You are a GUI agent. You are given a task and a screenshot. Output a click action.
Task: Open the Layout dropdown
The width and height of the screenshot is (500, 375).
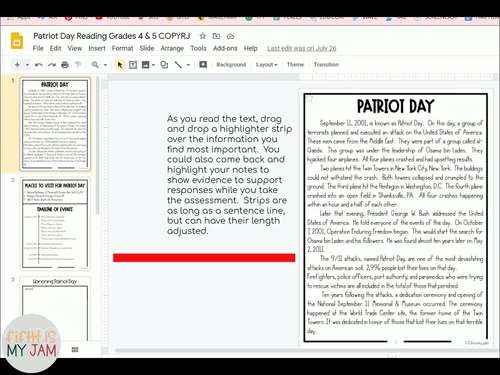coord(266,65)
